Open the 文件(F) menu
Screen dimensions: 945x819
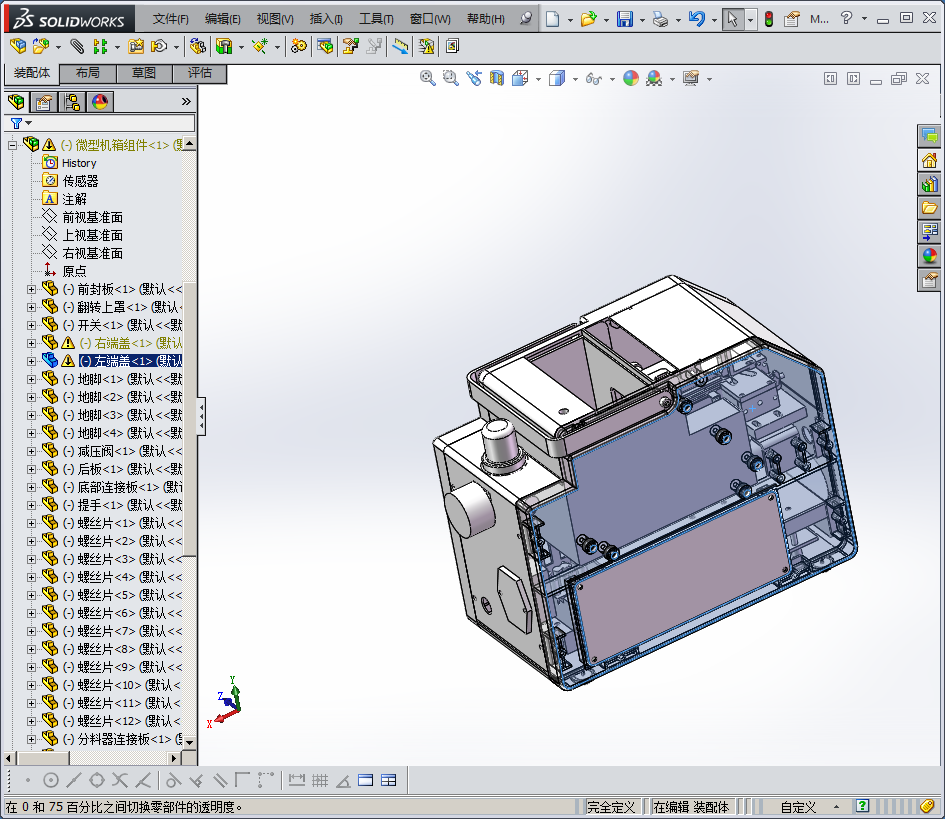coord(171,19)
